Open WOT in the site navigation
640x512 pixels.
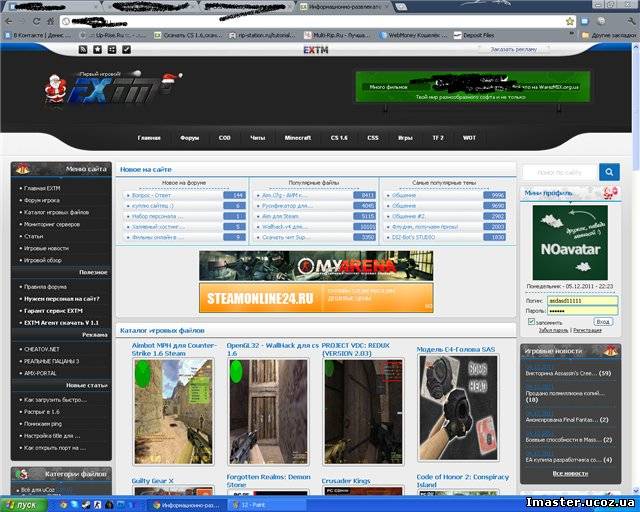[469, 138]
